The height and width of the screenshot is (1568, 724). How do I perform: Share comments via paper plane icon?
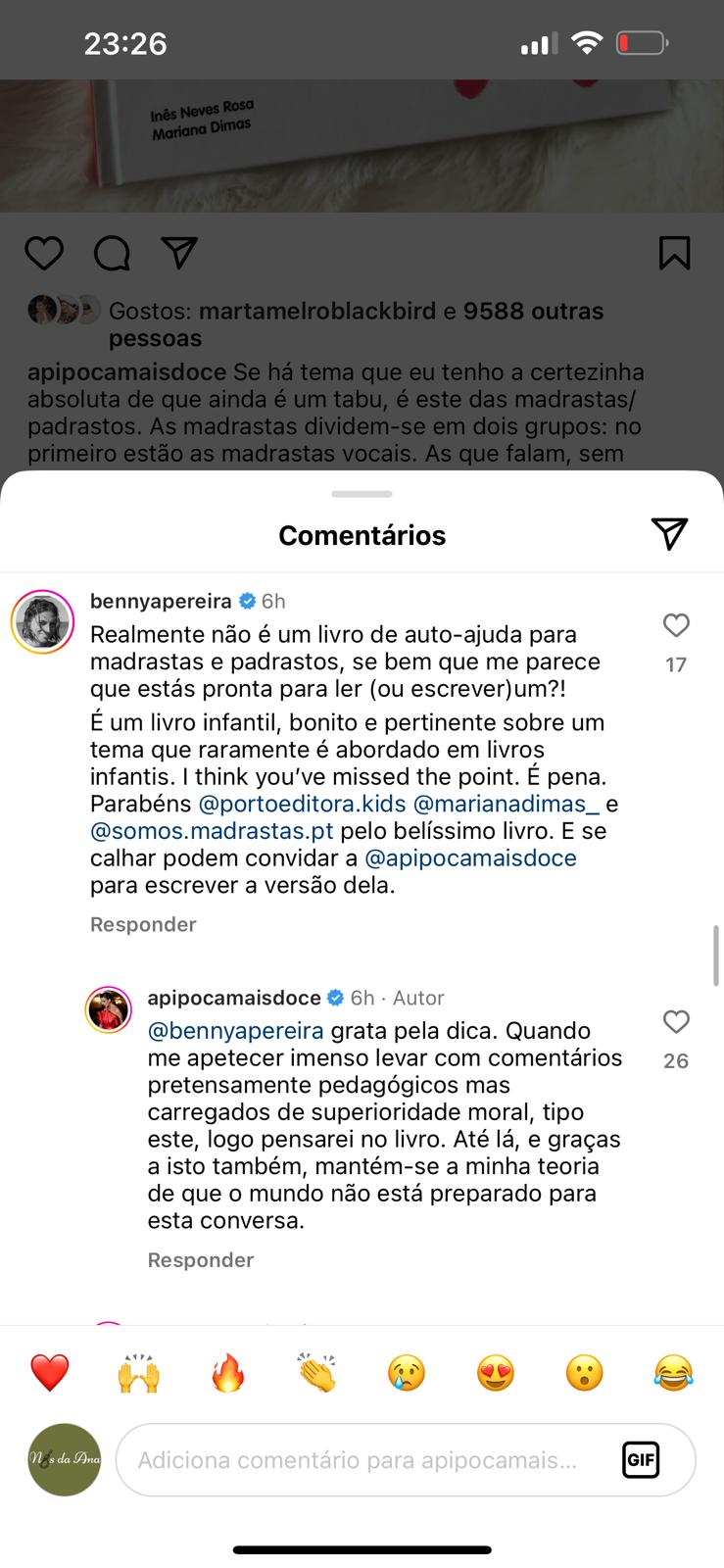669,533
